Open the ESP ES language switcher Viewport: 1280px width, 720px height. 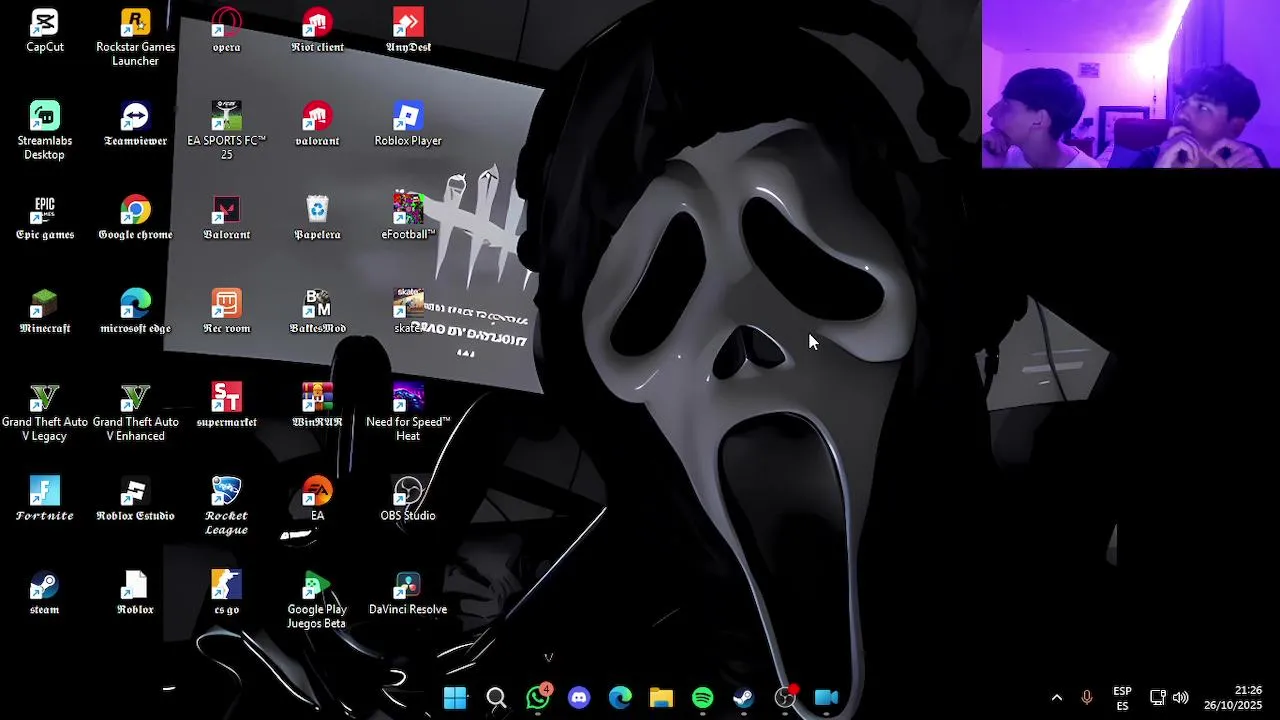(x=1122, y=698)
